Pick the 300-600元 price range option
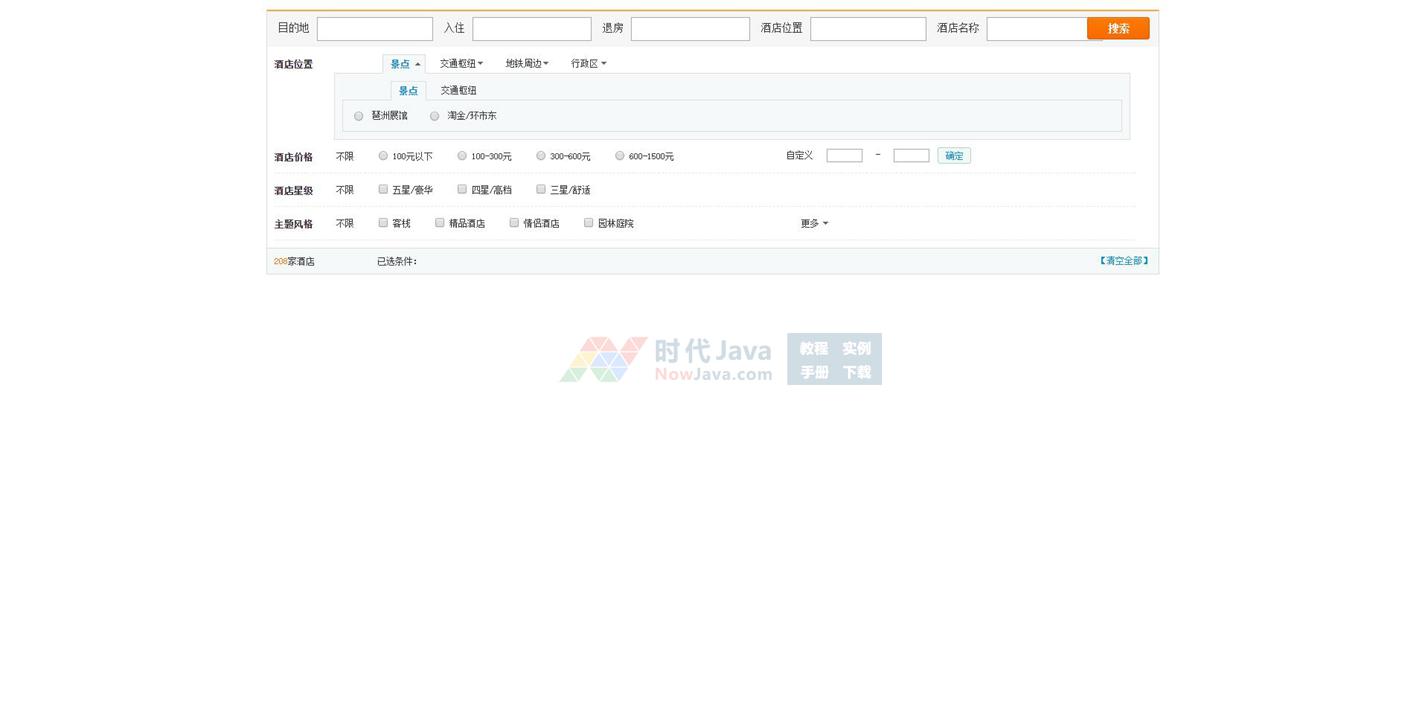 (x=541, y=156)
